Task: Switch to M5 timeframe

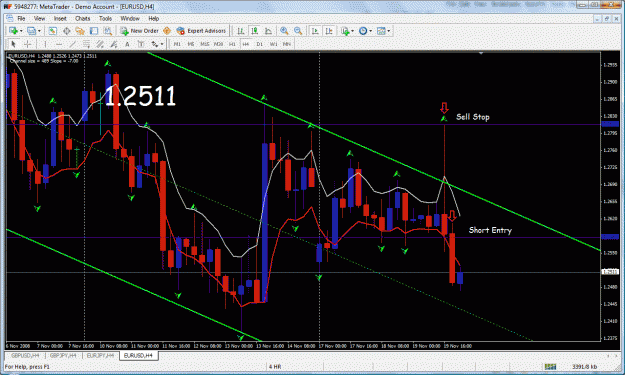Action: (x=191, y=44)
